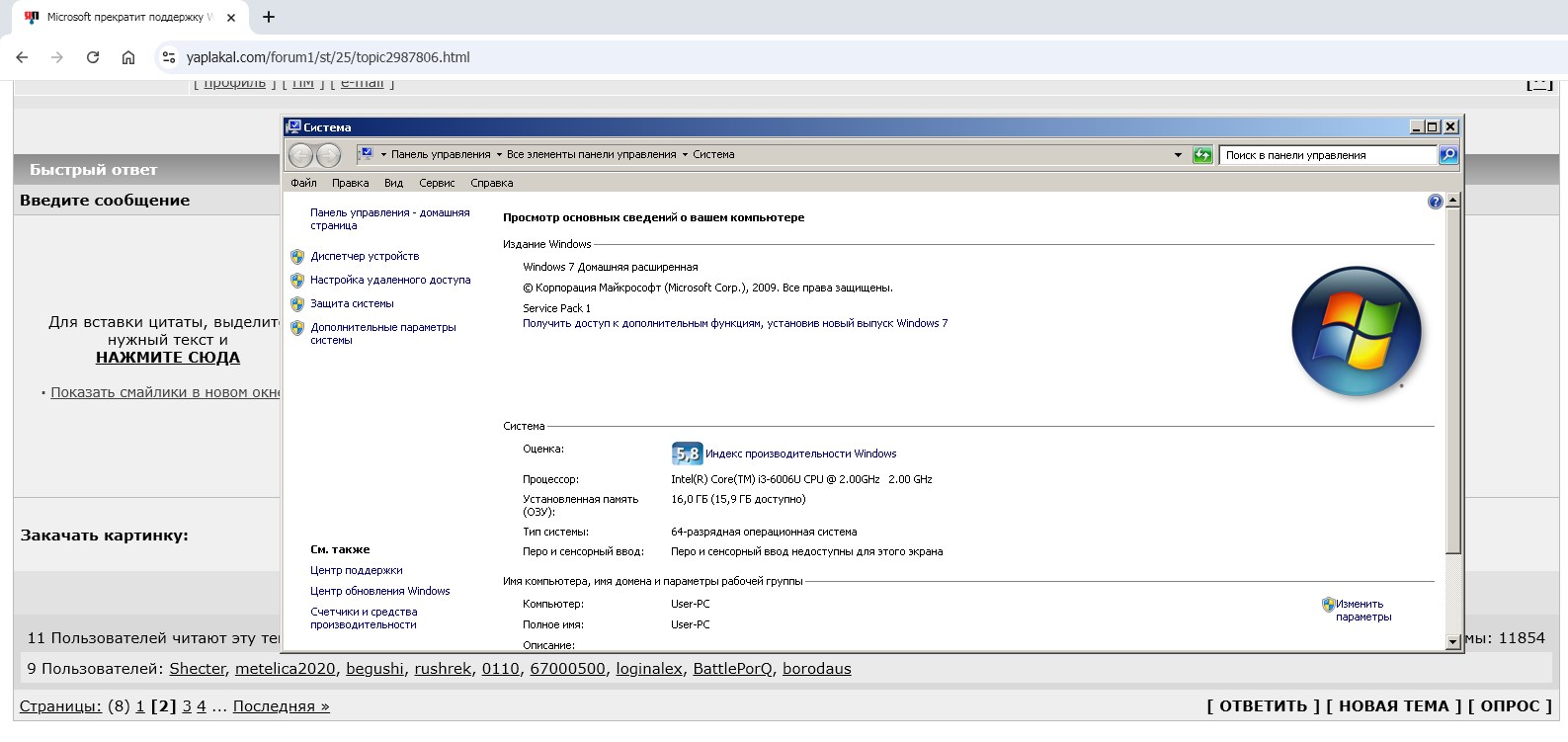Screen dimensions: 1568x742
Task: Reload the yaplakal page
Action: point(93,57)
